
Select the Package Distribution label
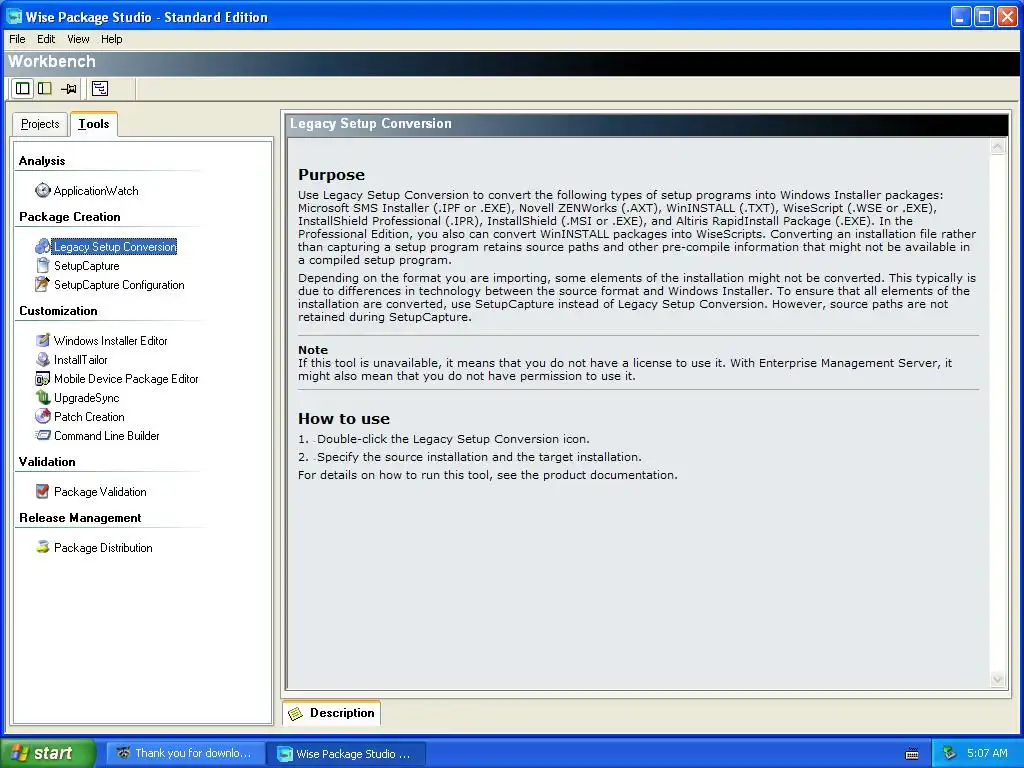(x=103, y=548)
